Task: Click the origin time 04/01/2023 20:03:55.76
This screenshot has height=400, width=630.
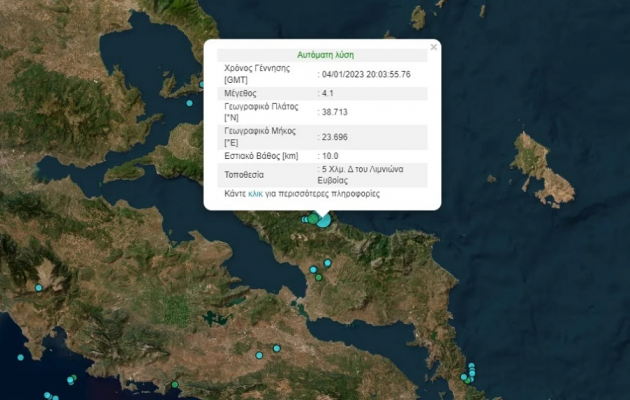Action: [x=365, y=74]
